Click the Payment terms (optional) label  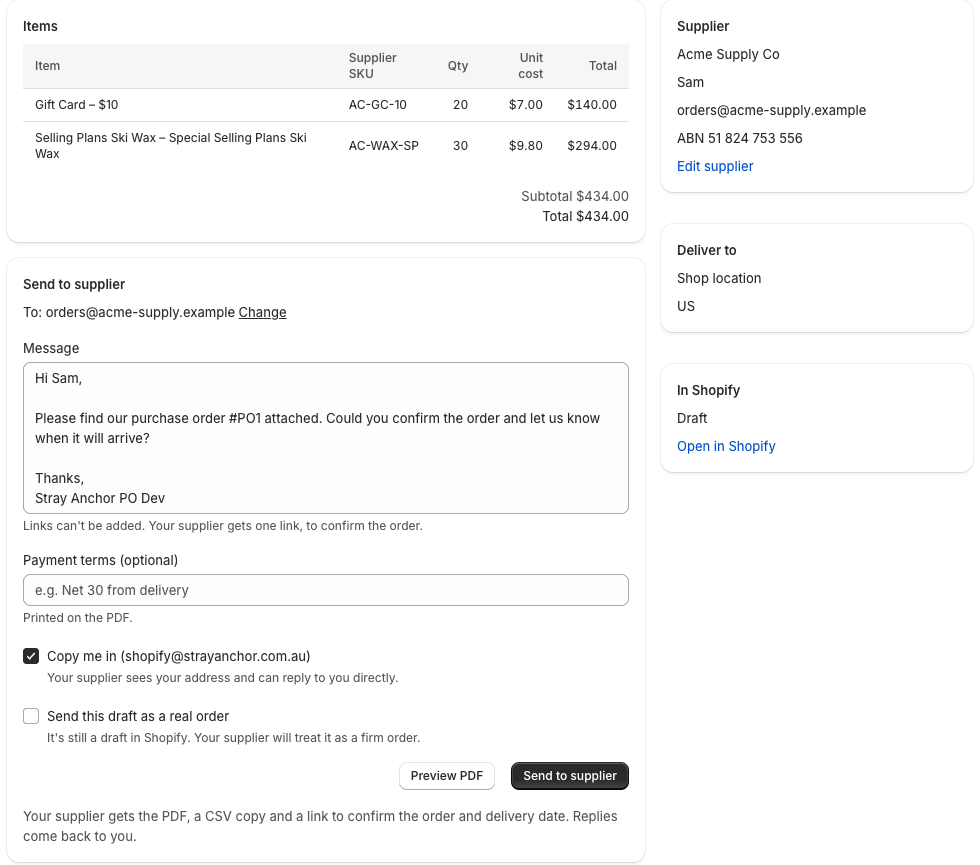coord(101,560)
